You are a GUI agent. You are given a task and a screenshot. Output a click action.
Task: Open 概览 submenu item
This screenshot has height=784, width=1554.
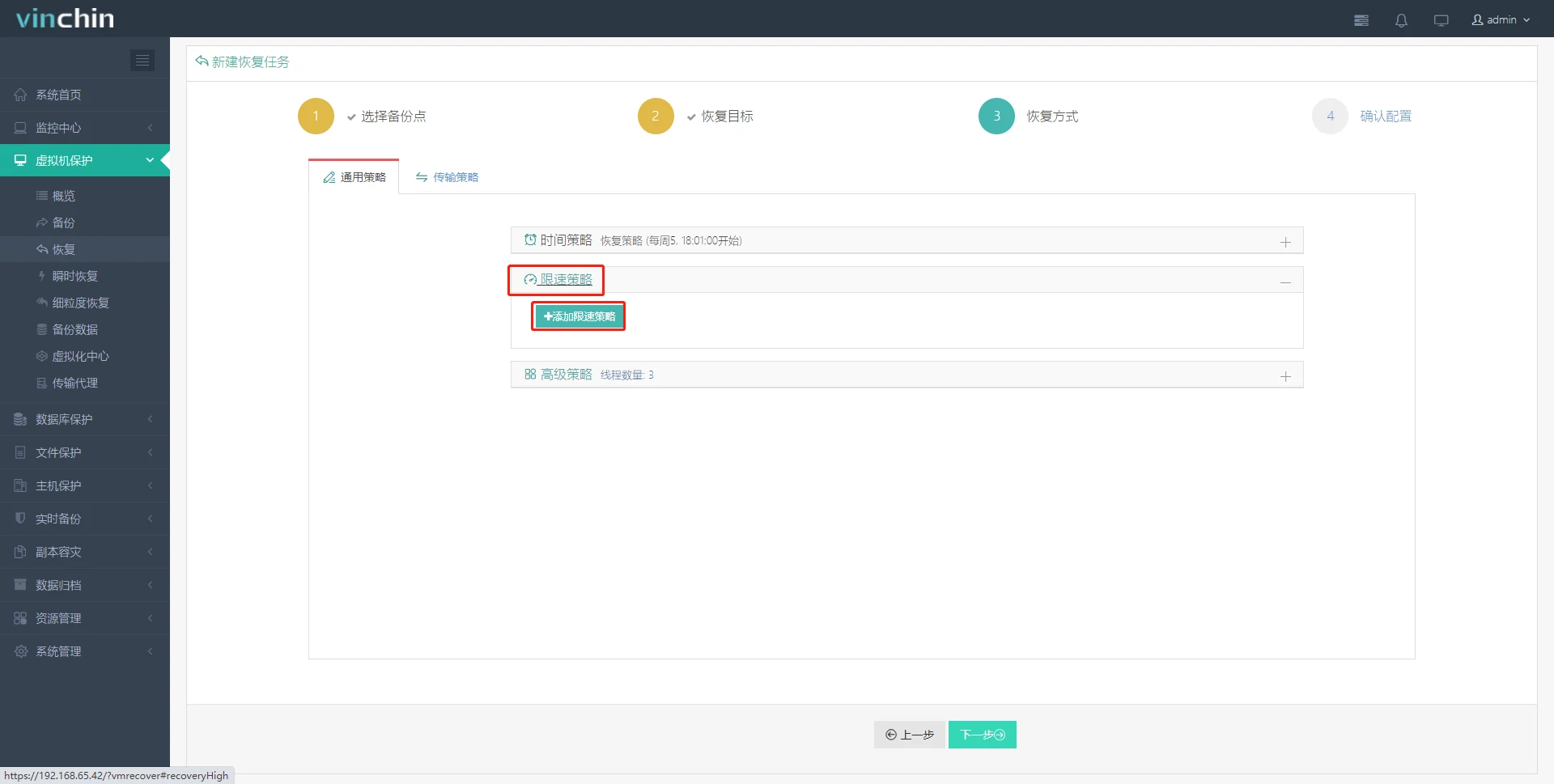pos(85,196)
